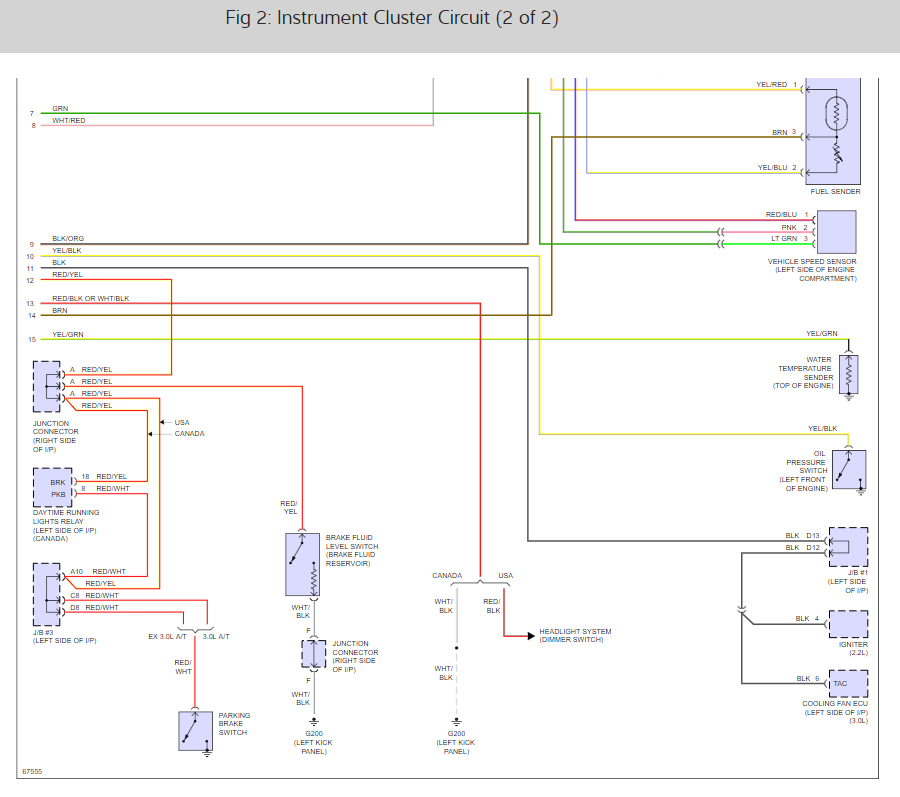The width and height of the screenshot is (900, 797).
Task: Click the YEL/GRN wire label at pin 15
Action: [x=68, y=334]
